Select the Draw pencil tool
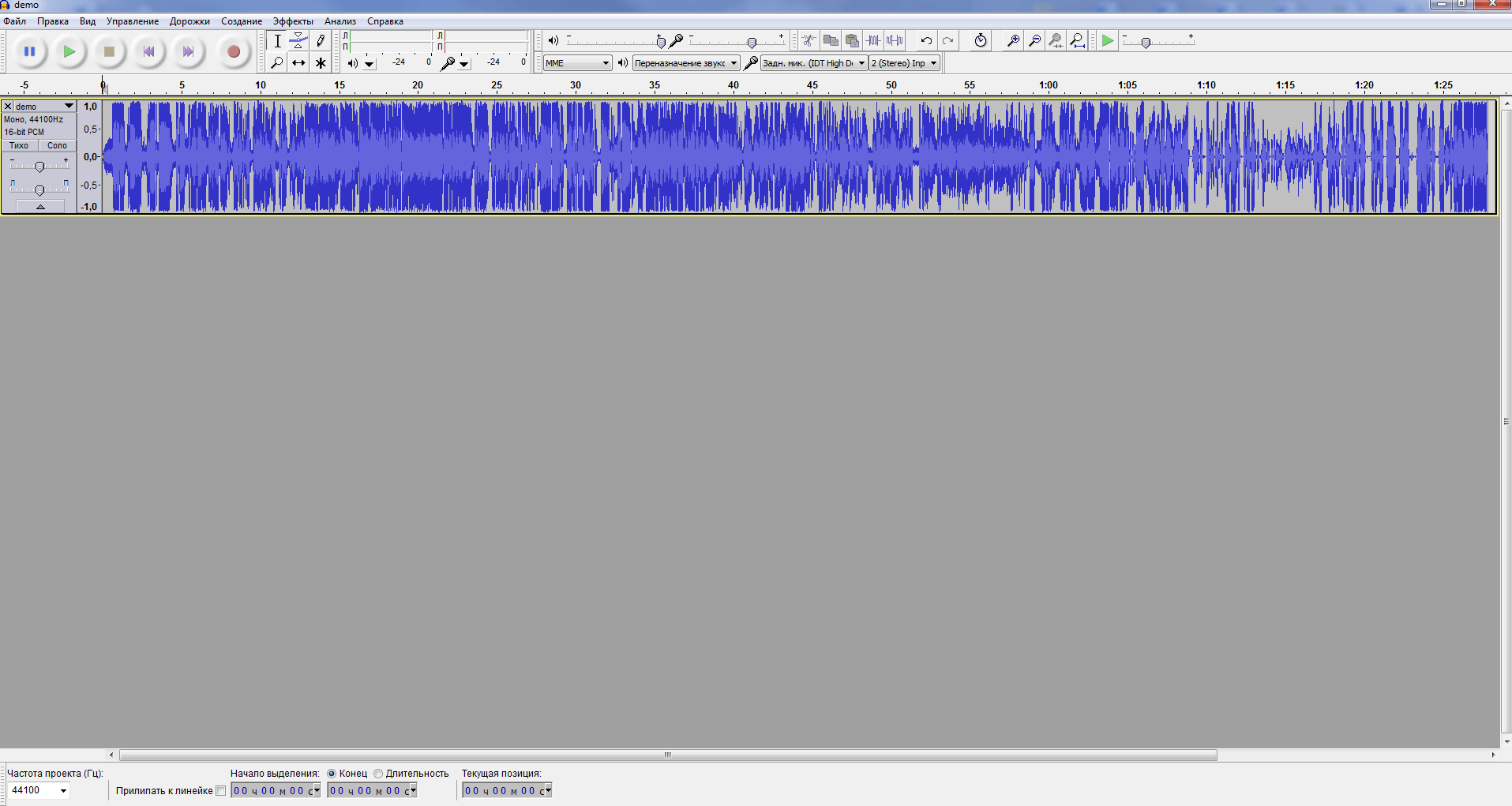1512x806 pixels. tap(321, 41)
